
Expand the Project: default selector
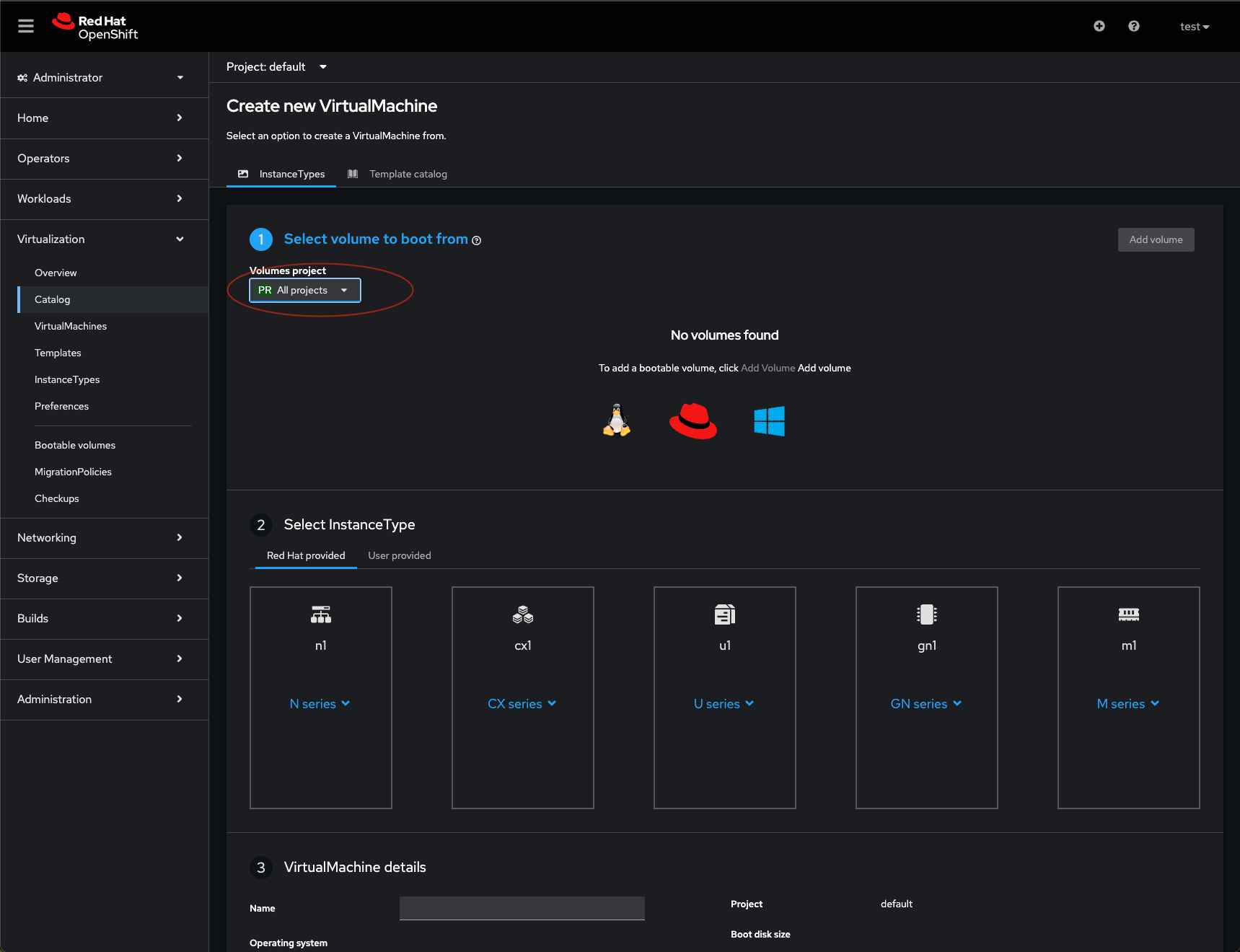pos(276,67)
